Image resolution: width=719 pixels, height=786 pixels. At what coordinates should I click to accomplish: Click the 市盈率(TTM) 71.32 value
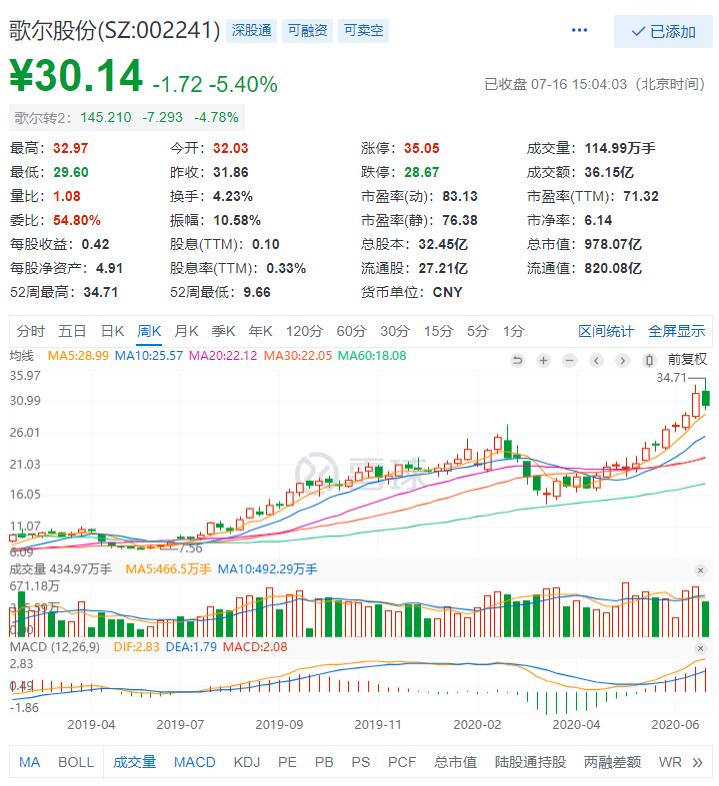641,196
